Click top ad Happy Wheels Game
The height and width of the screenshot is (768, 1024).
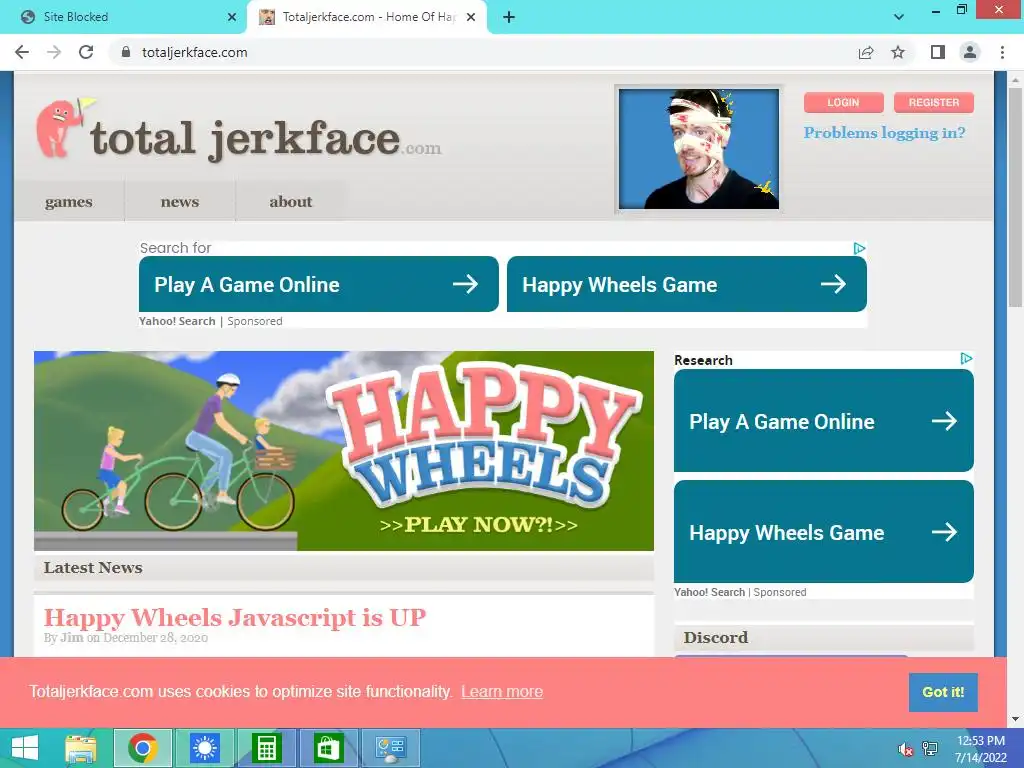pyautogui.click(x=687, y=284)
